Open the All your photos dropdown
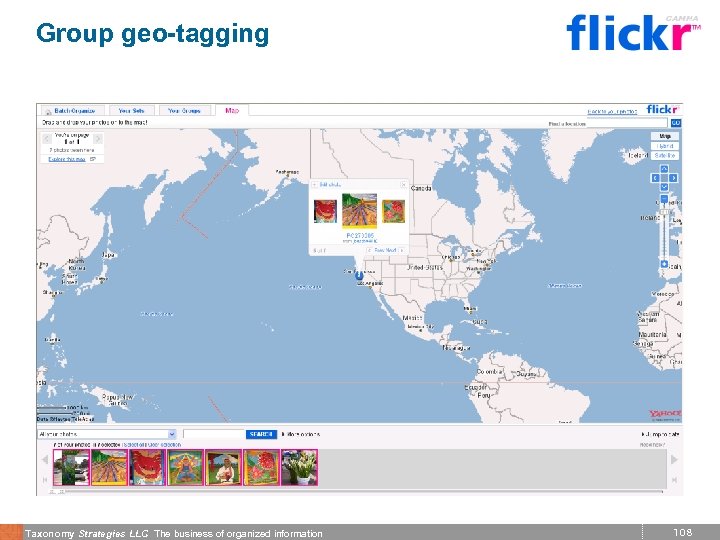Image resolution: width=720 pixels, height=540 pixels. 107,434
